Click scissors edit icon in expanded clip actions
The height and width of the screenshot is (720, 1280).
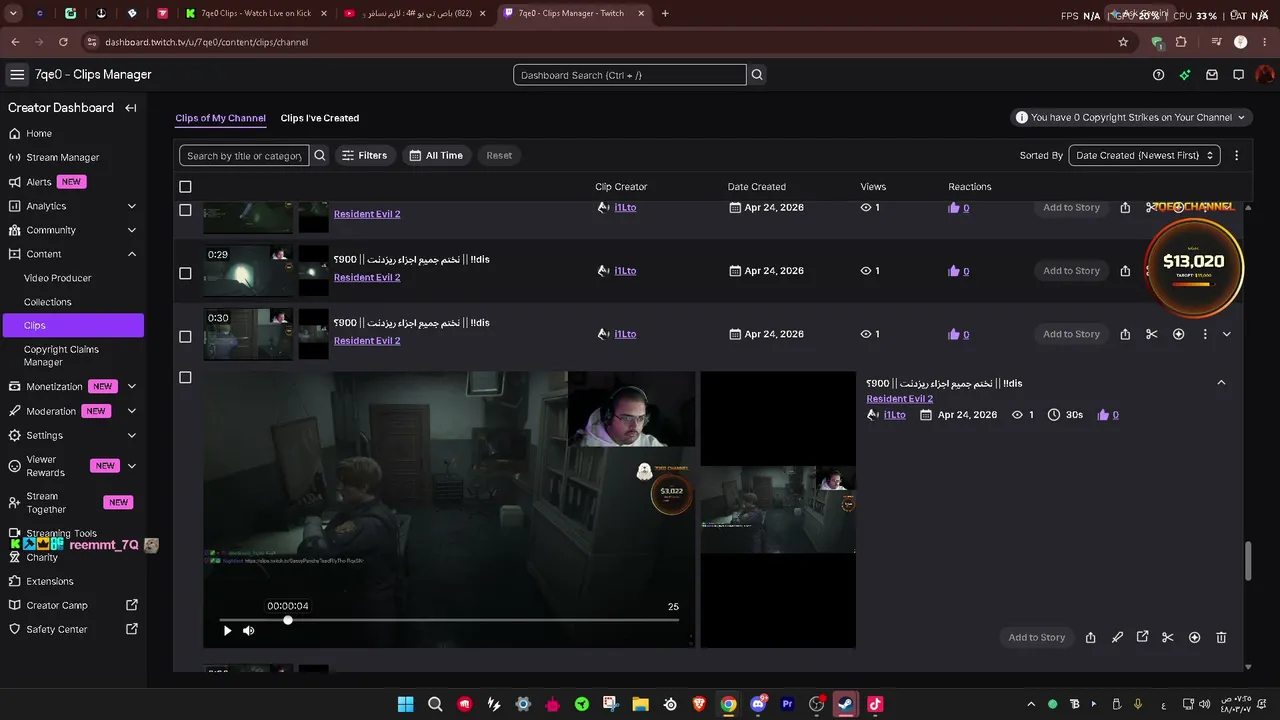click(1168, 637)
